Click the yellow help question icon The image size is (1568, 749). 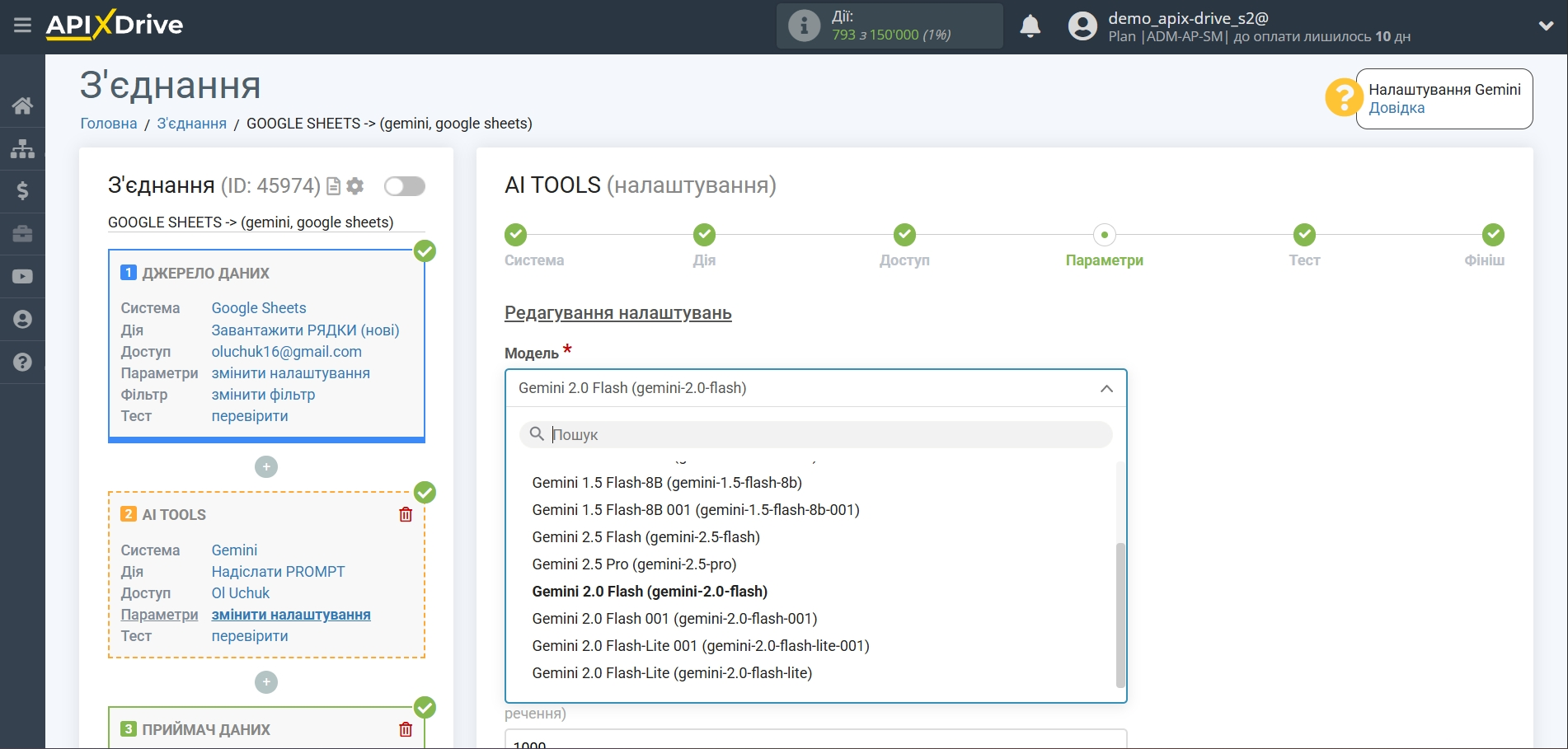coord(1343,97)
